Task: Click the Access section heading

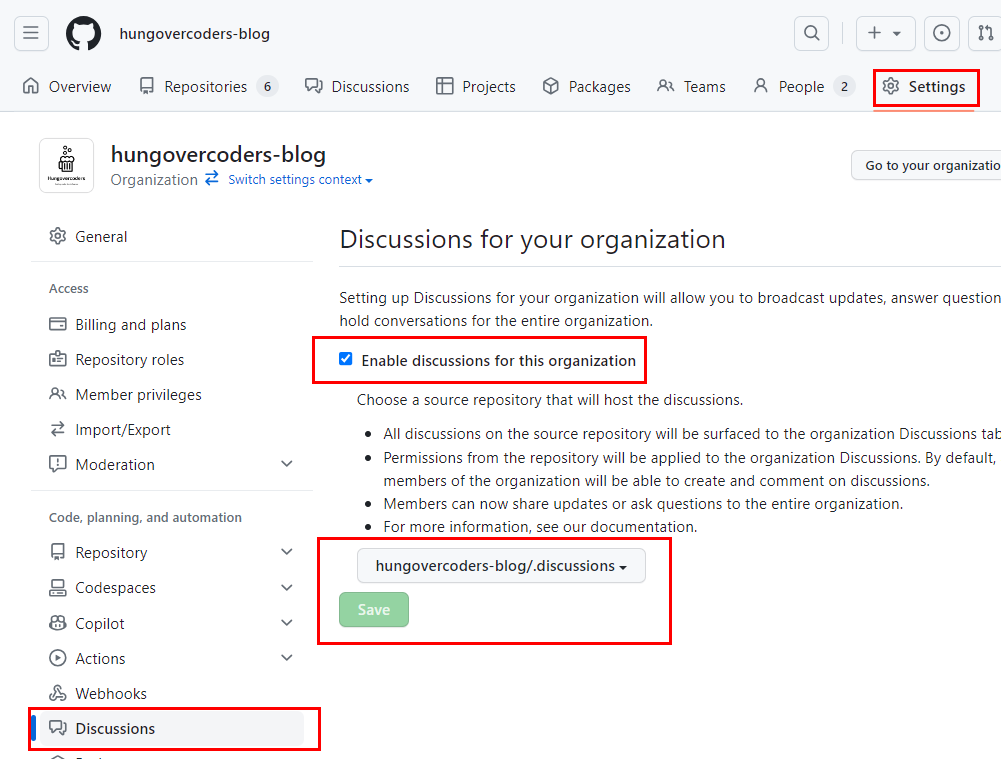Action: click(x=68, y=289)
